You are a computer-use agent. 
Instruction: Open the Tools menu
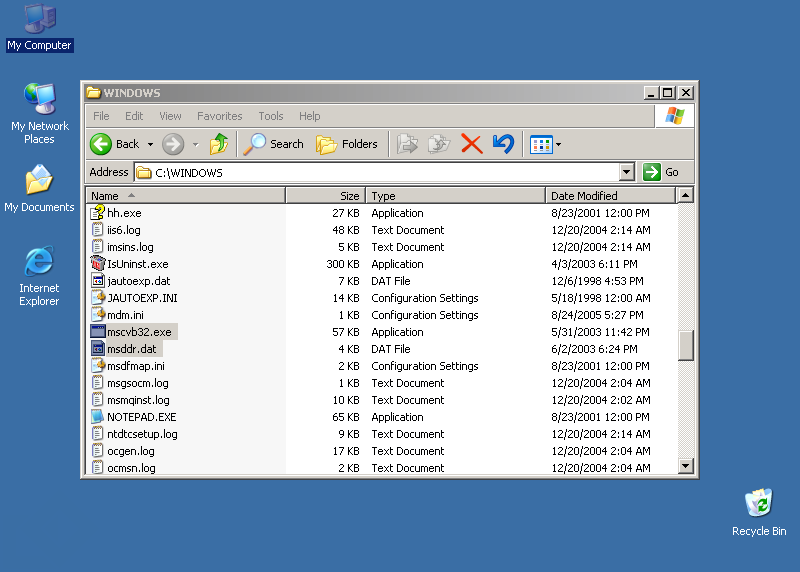tap(271, 116)
